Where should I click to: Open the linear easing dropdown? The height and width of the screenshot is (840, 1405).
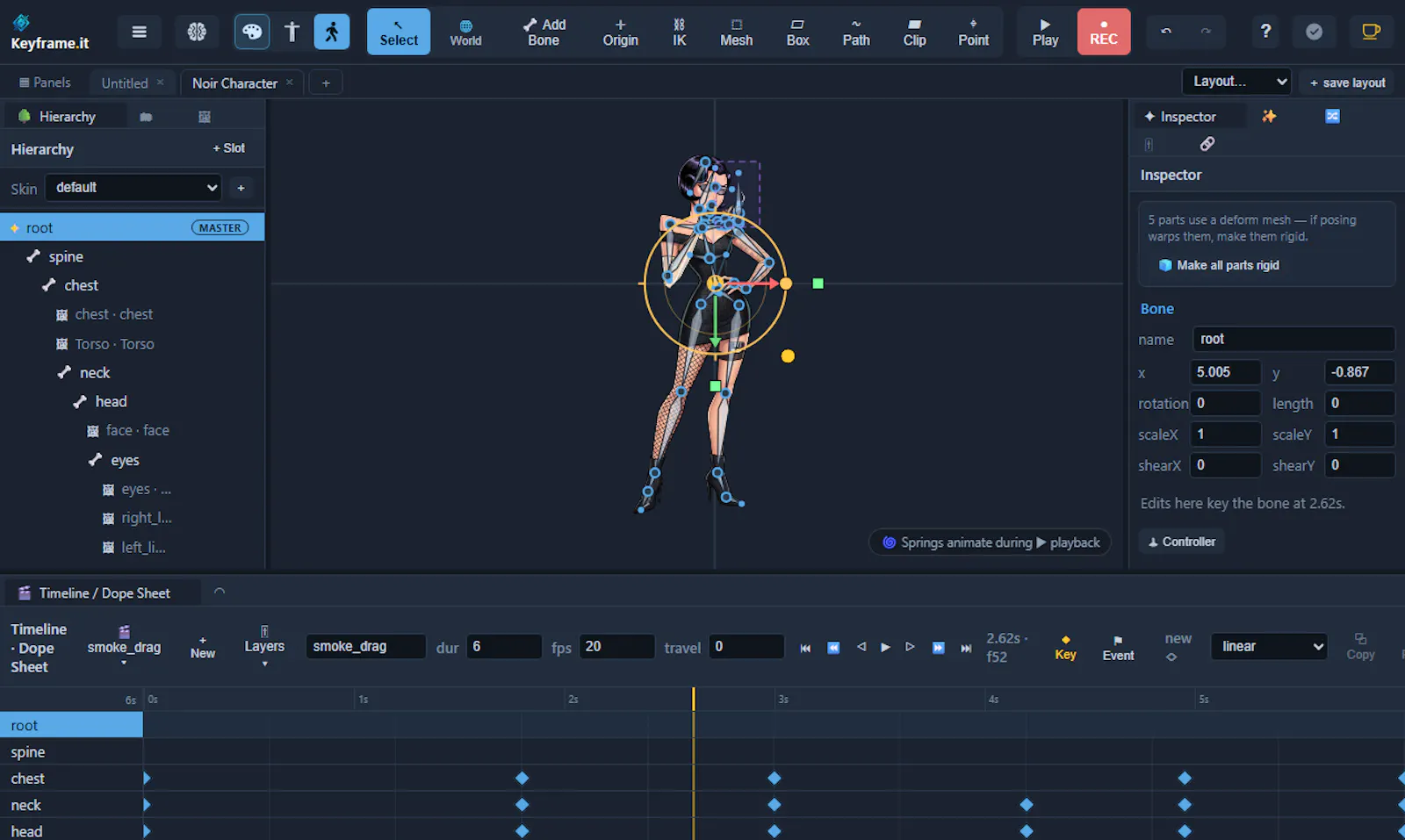click(1269, 647)
